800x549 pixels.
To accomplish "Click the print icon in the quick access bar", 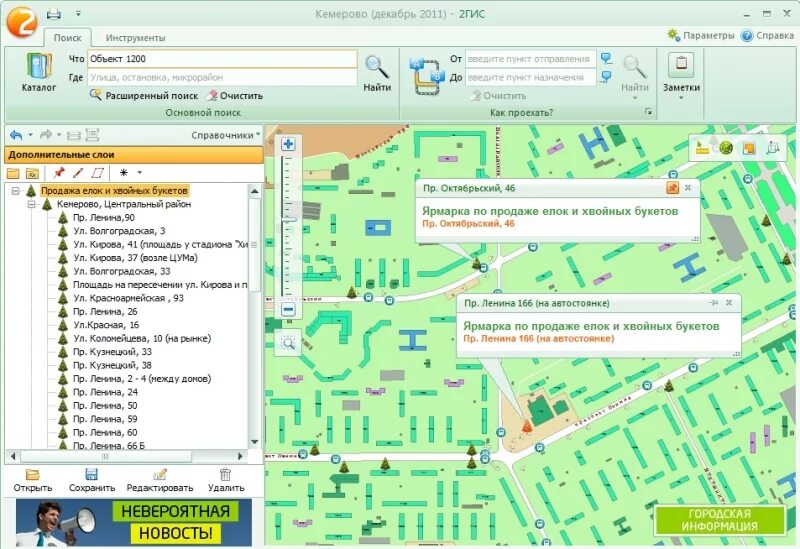I will pyautogui.click(x=54, y=14).
